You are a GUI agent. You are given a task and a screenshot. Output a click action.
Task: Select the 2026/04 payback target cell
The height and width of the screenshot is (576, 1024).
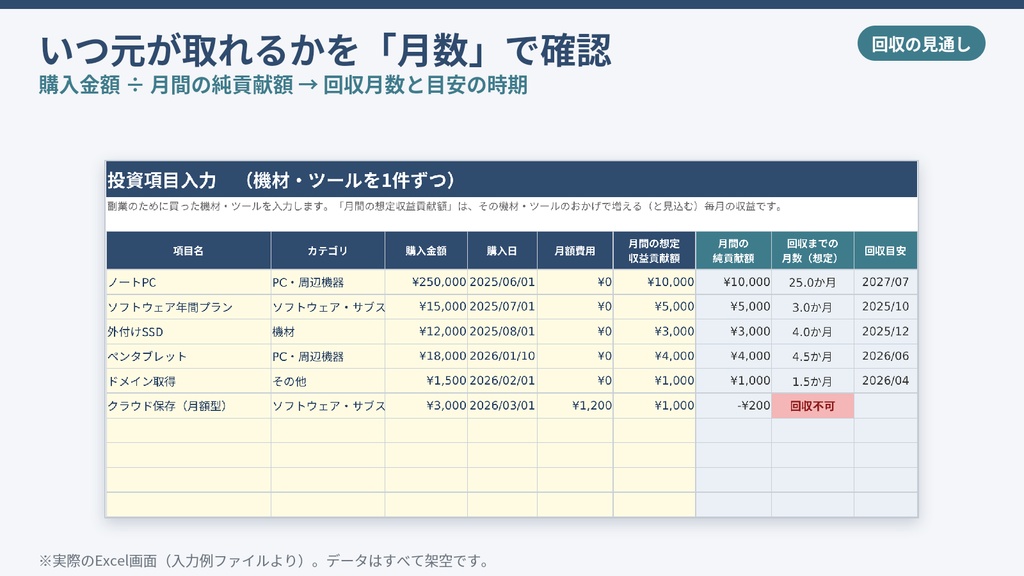pyautogui.click(x=886, y=381)
